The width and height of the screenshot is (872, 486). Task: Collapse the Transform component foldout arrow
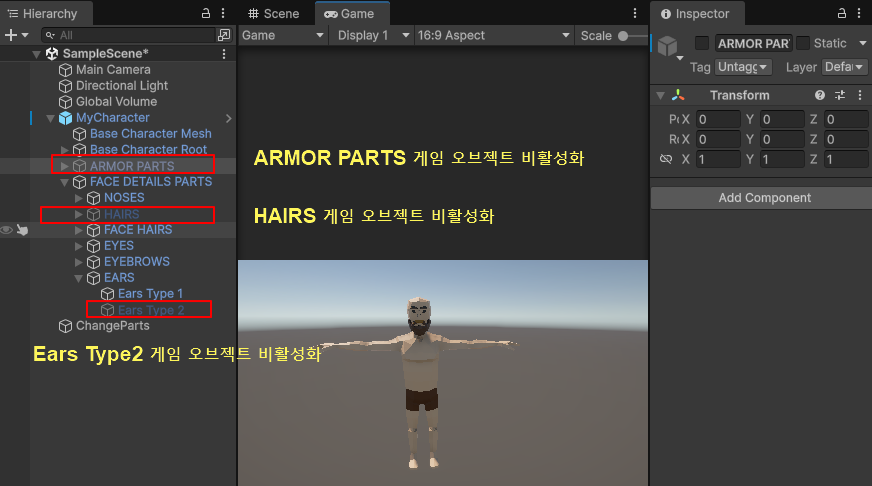[x=660, y=96]
